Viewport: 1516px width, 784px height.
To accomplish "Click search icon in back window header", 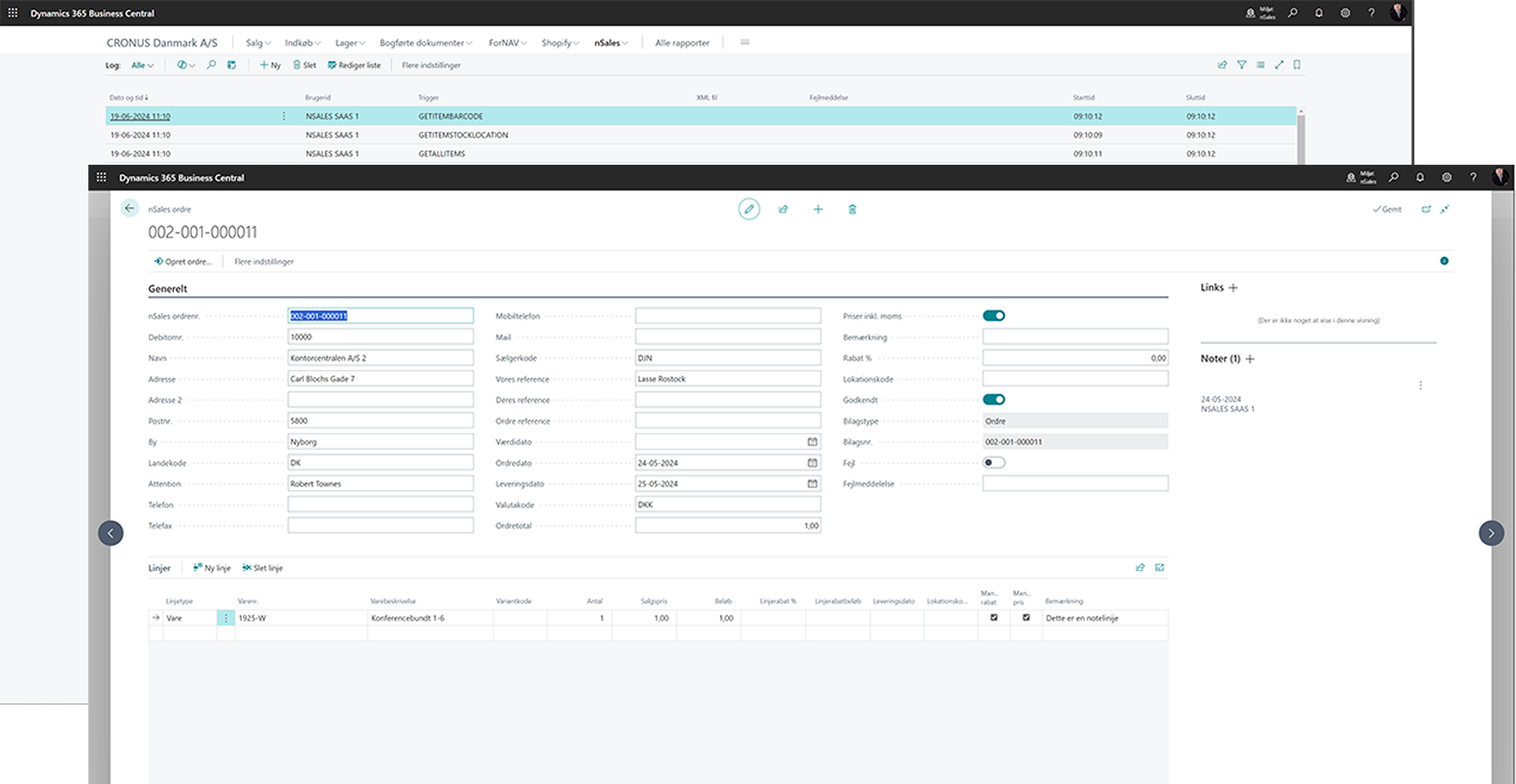I will [x=1293, y=13].
